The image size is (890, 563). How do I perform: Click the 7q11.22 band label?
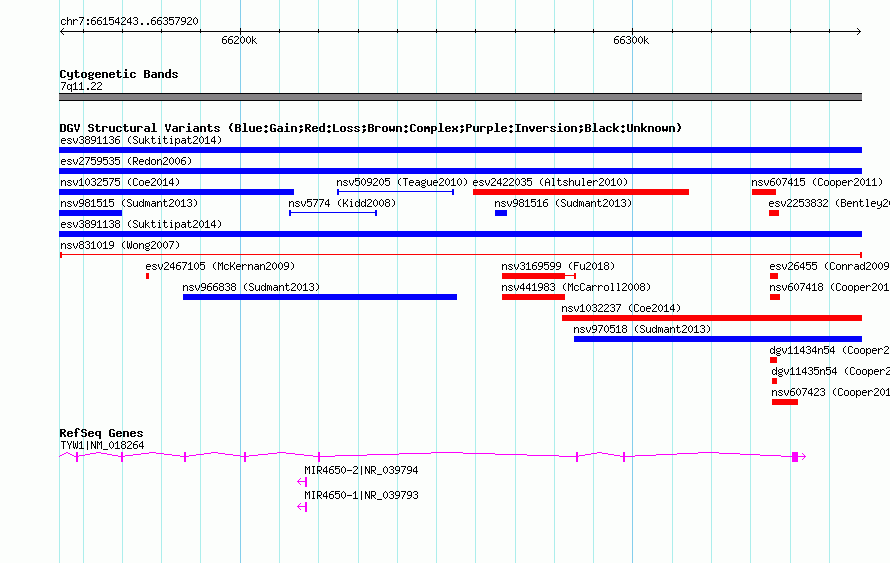(81, 86)
